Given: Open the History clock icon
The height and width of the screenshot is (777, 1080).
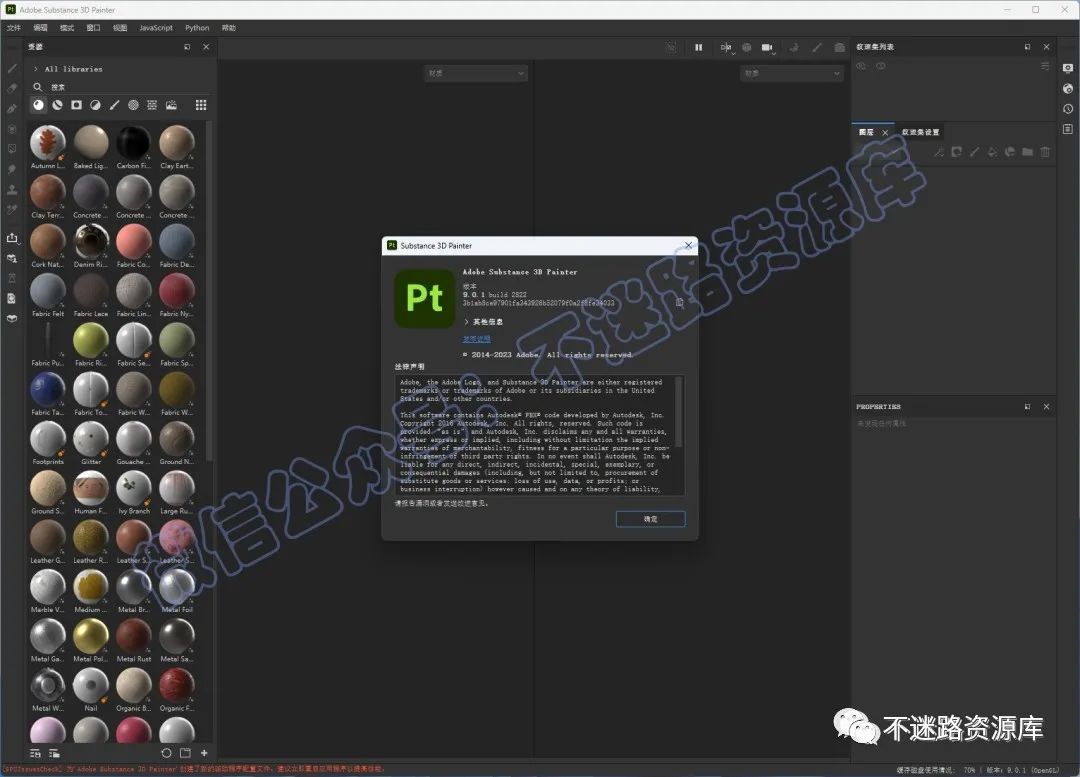Looking at the screenshot, I should pyautogui.click(x=1068, y=109).
